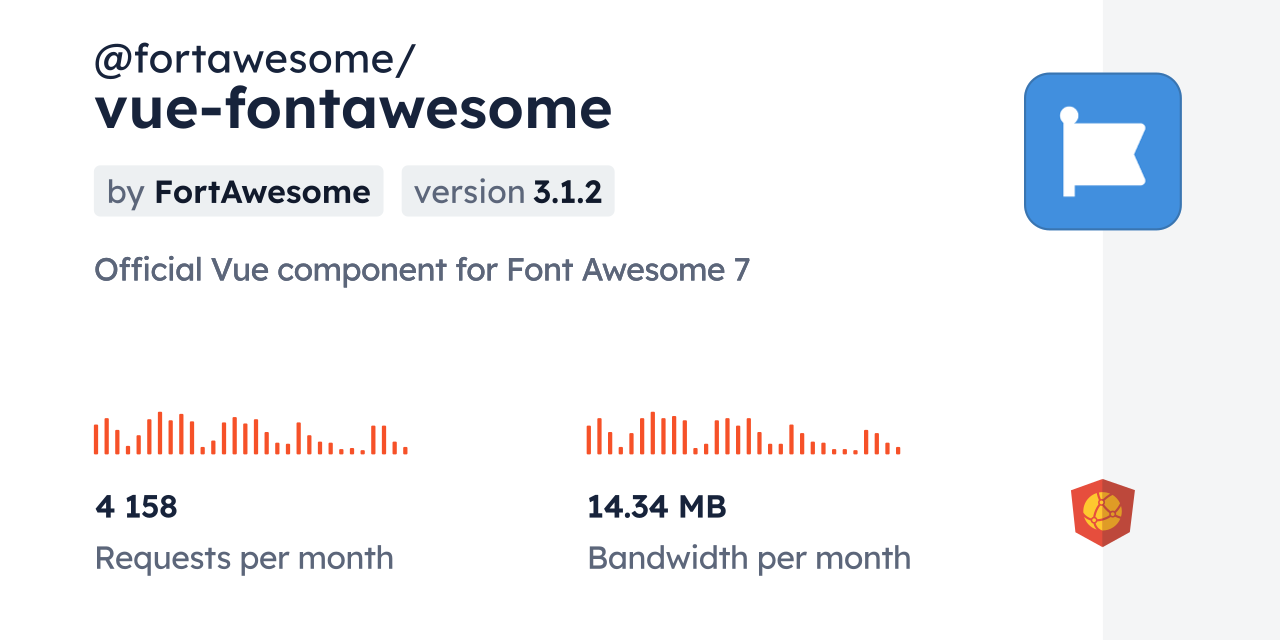Select the last bar of the bandwidth chart
Screen dimensions: 1280x640
point(898,450)
